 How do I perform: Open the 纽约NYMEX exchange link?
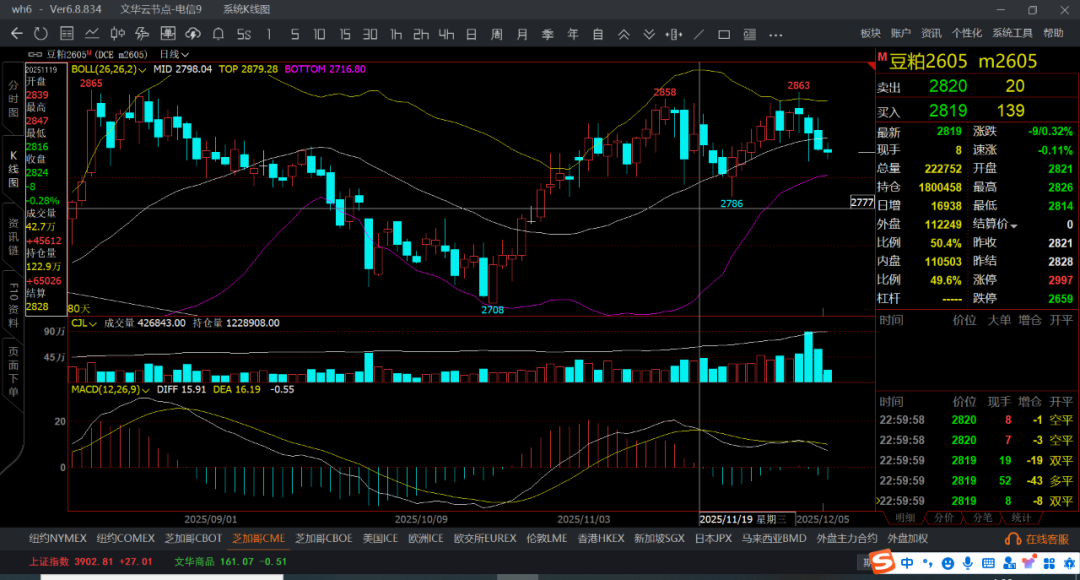[58, 539]
